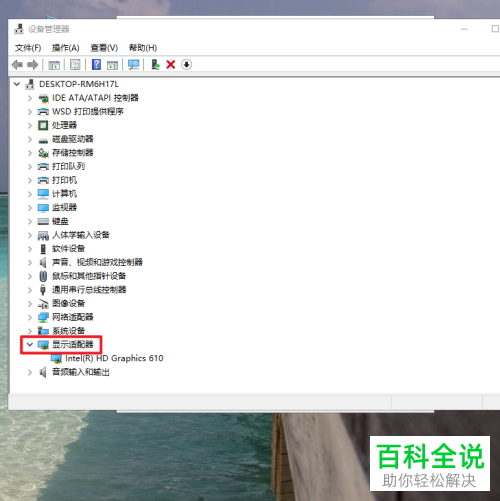
Task: Open the 文件(F) menu
Action: point(28,48)
